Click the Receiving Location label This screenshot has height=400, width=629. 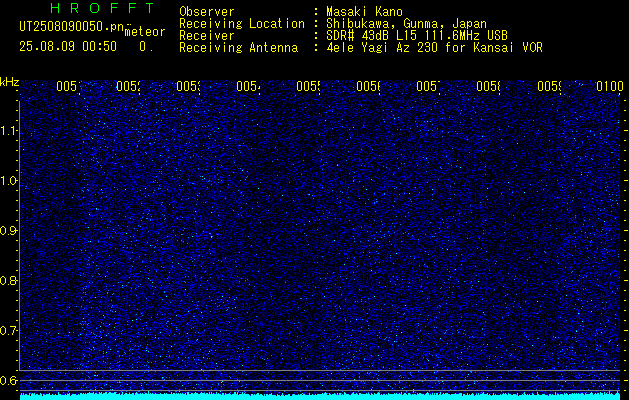click(242, 24)
